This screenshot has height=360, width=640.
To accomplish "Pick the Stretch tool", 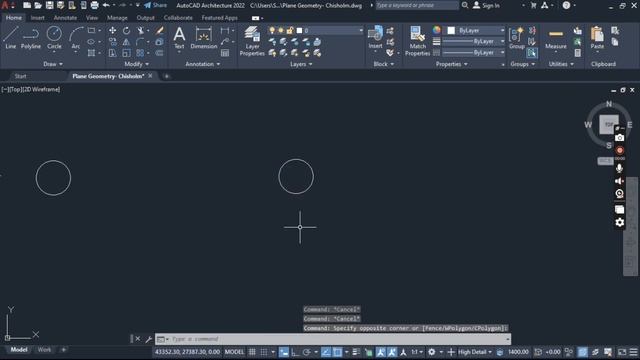I will click(x=112, y=53).
